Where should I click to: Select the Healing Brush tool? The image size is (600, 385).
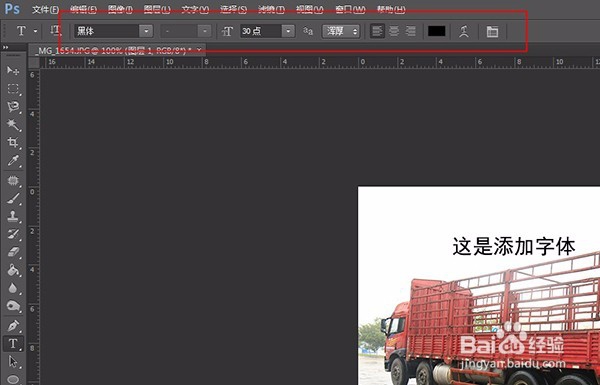click(13, 180)
